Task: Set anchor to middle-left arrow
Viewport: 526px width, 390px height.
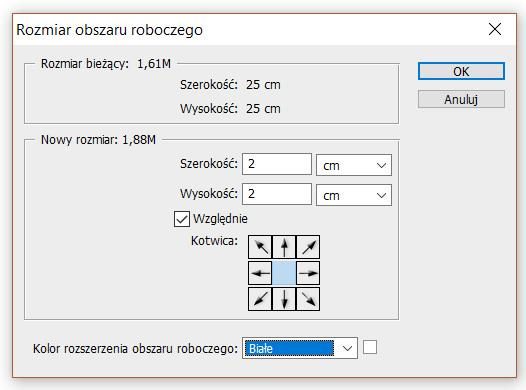Action: tap(260, 273)
